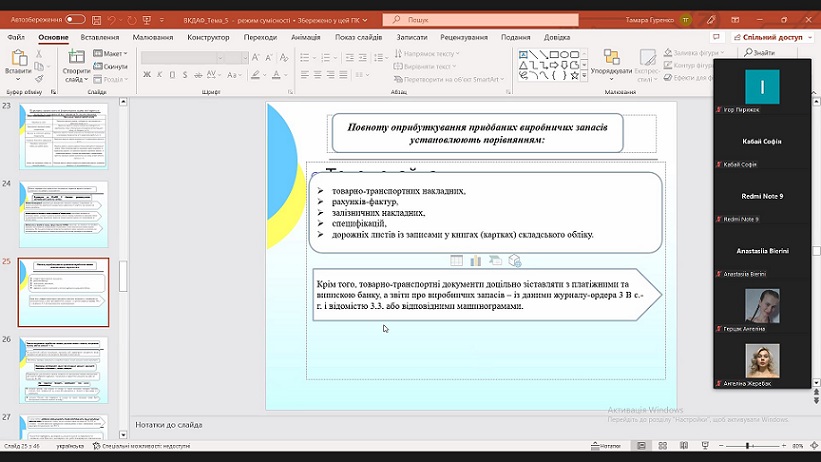Viewport: 821px width, 462px height.
Task: Select slide 26 thumbnail
Action: (63, 370)
